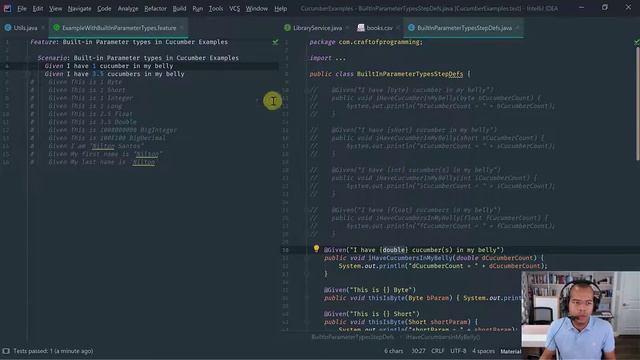This screenshot has height=360, width=640.
Task: Open the UTF-8 file encoding selector
Action: [x=458, y=351]
